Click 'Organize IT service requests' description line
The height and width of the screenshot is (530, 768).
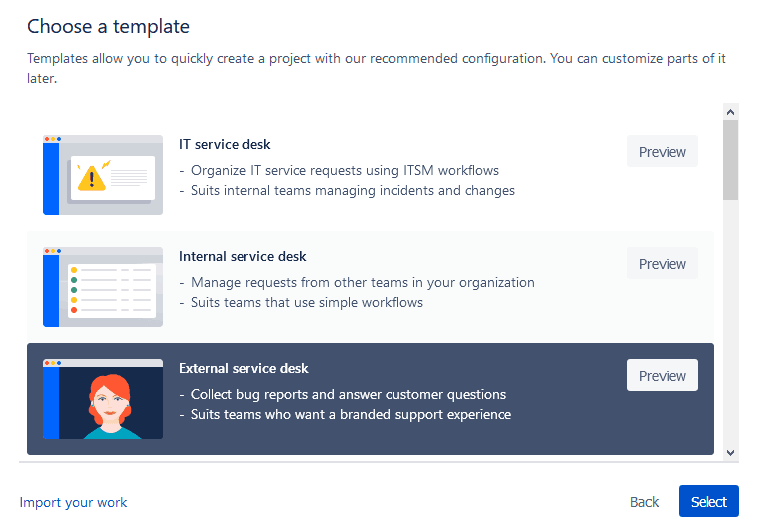(345, 170)
